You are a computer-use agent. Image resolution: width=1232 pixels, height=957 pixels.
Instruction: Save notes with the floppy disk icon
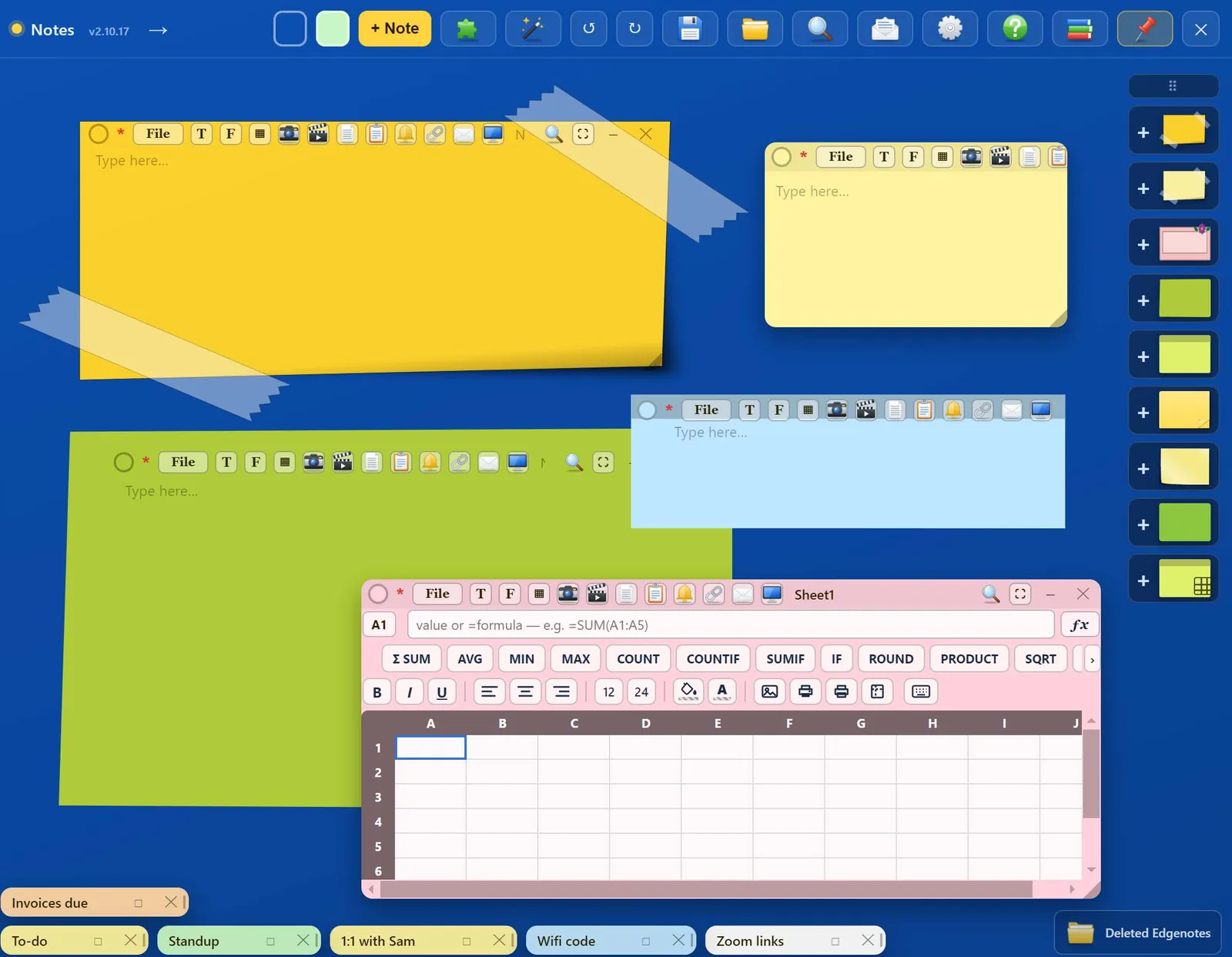pos(690,29)
